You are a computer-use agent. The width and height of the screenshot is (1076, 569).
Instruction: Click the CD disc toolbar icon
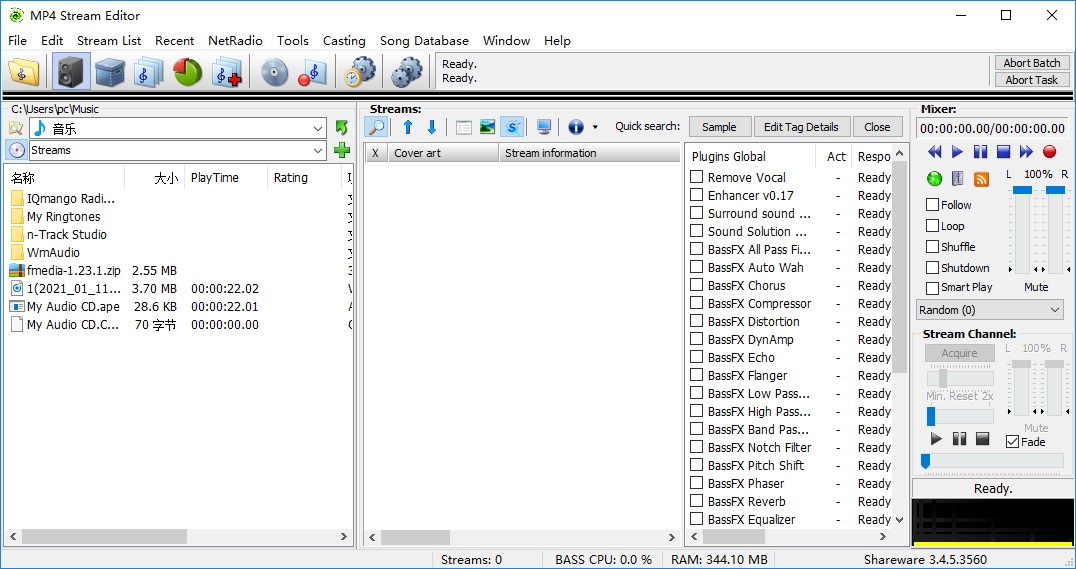click(x=274, y=72)
